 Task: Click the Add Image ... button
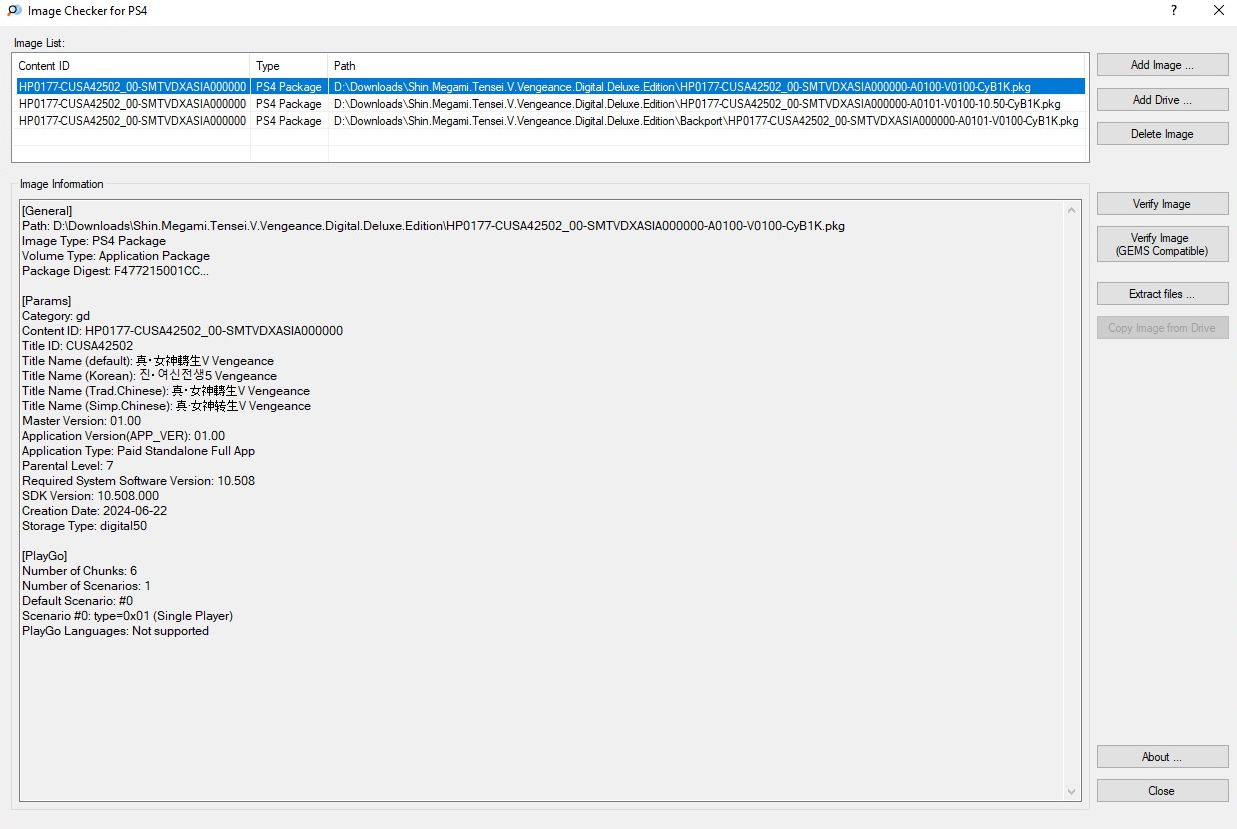click(1162, 65)
